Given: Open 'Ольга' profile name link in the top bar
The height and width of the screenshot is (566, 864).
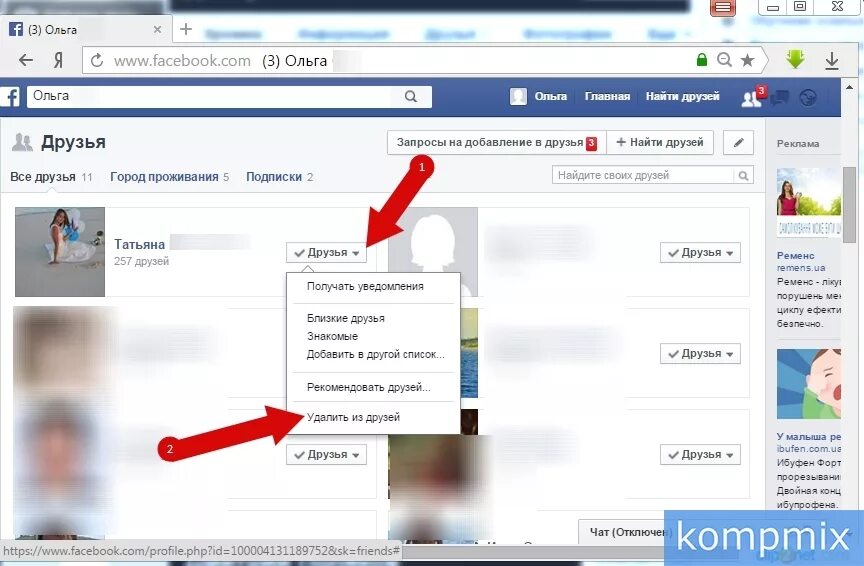Looking at the screenshot, I should click(550, 96).
